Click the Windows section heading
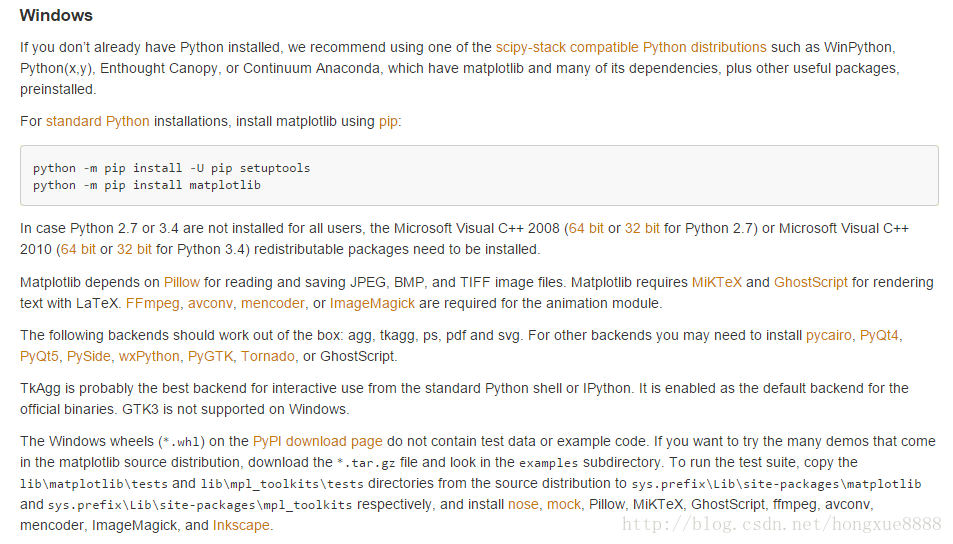Image resolution: width=953 pixels, height=544 pixels. [56, 16]
